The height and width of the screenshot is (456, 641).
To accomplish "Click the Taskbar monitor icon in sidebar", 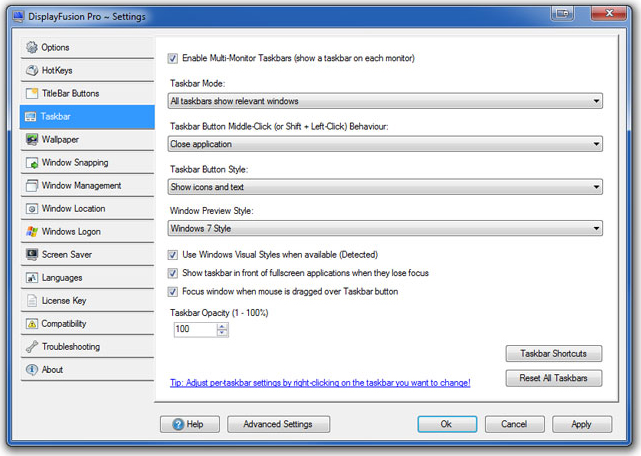I will click(x=31, y=117).
